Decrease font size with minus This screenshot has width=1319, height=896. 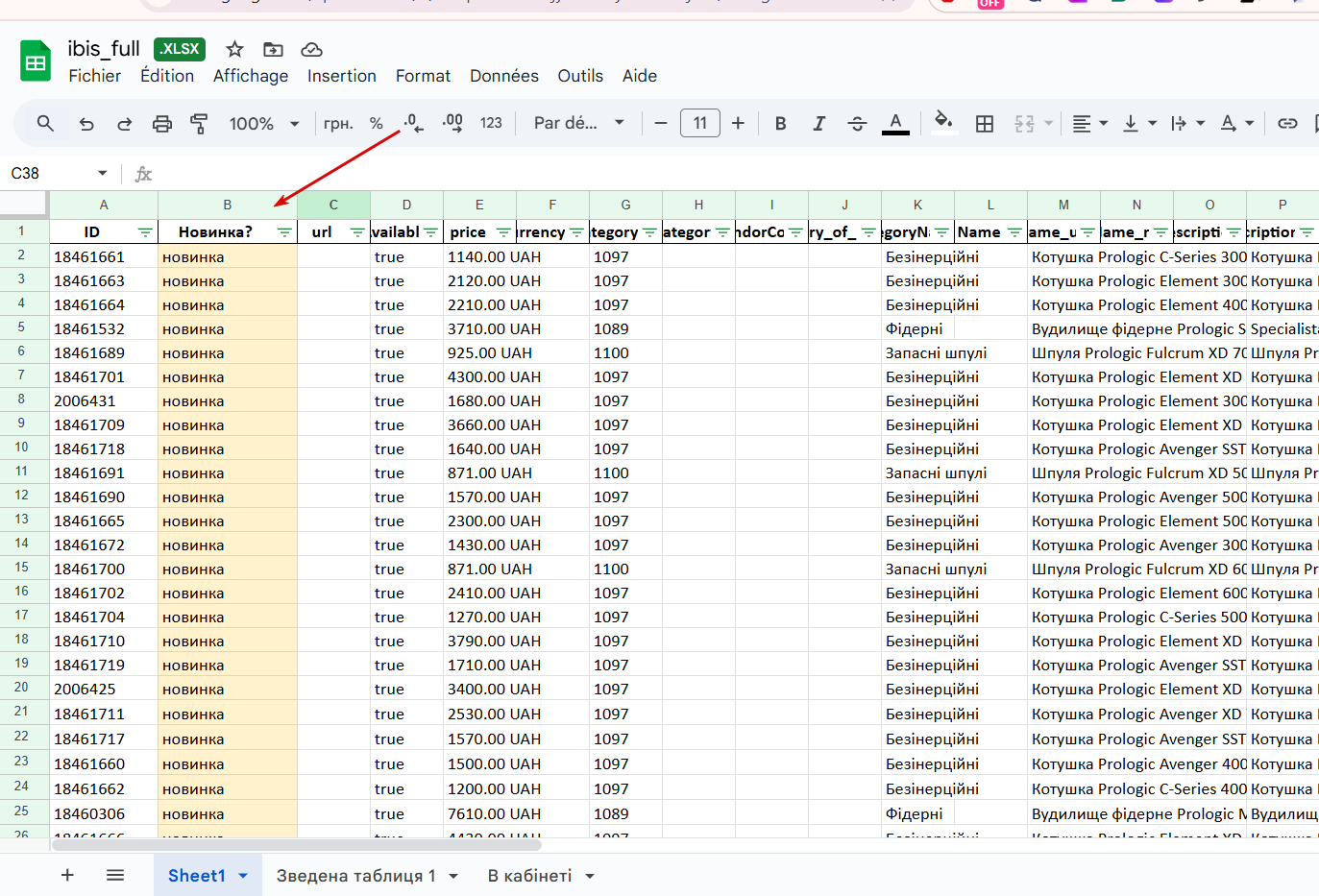click(x=661, y=123)
